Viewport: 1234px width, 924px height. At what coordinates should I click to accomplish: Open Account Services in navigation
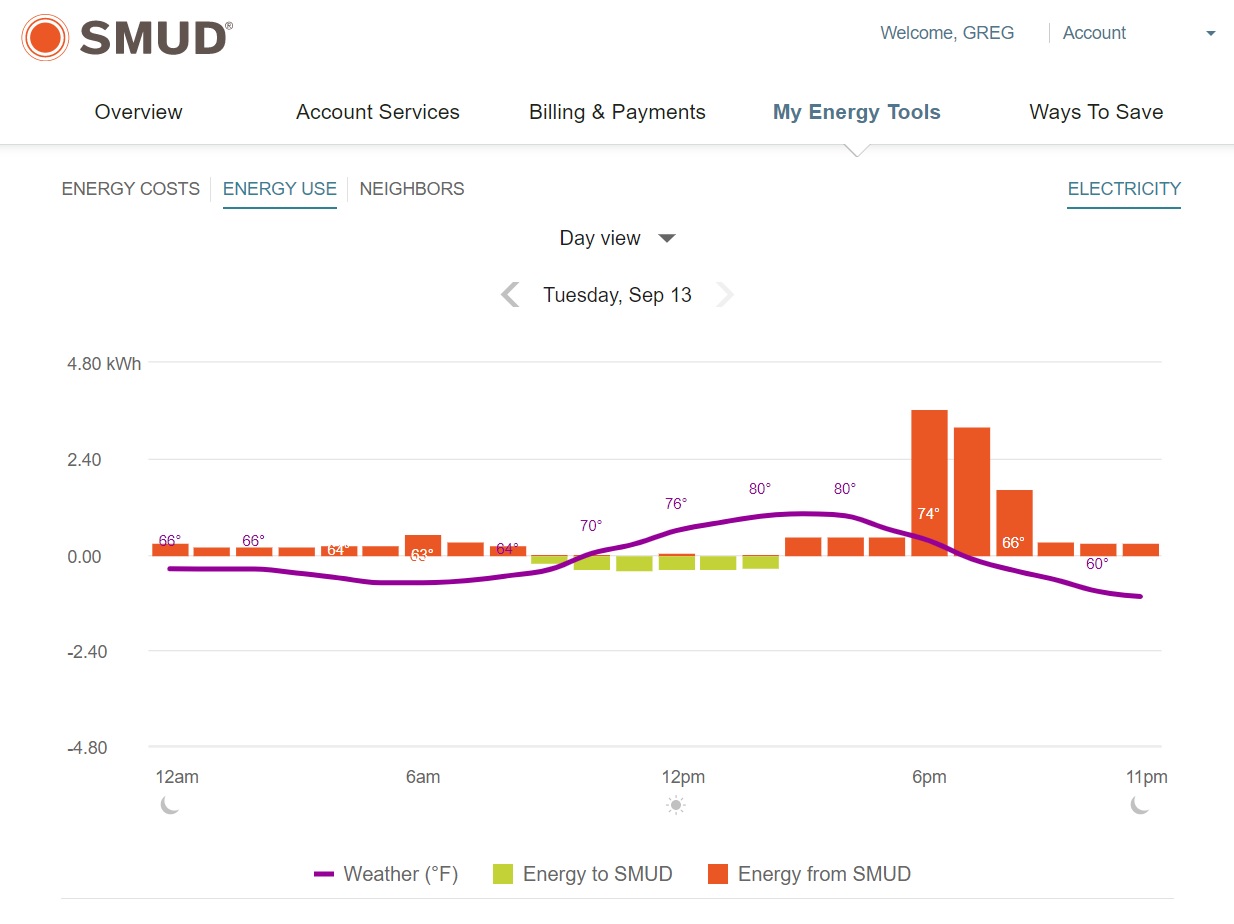(x=378, y=112)
